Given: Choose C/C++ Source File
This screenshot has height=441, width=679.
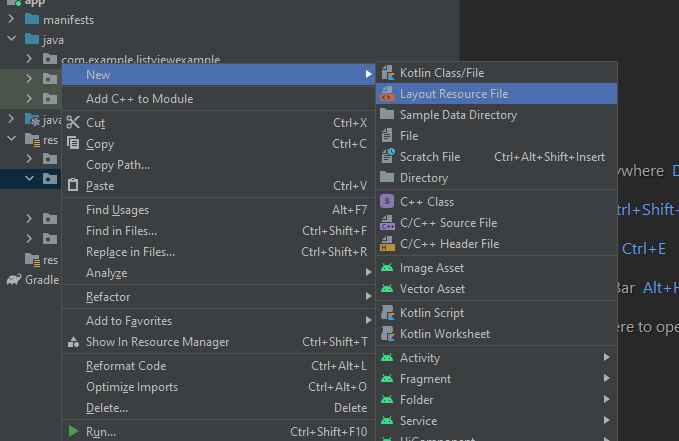Looking at the screenshot, I should coord(497,223).
